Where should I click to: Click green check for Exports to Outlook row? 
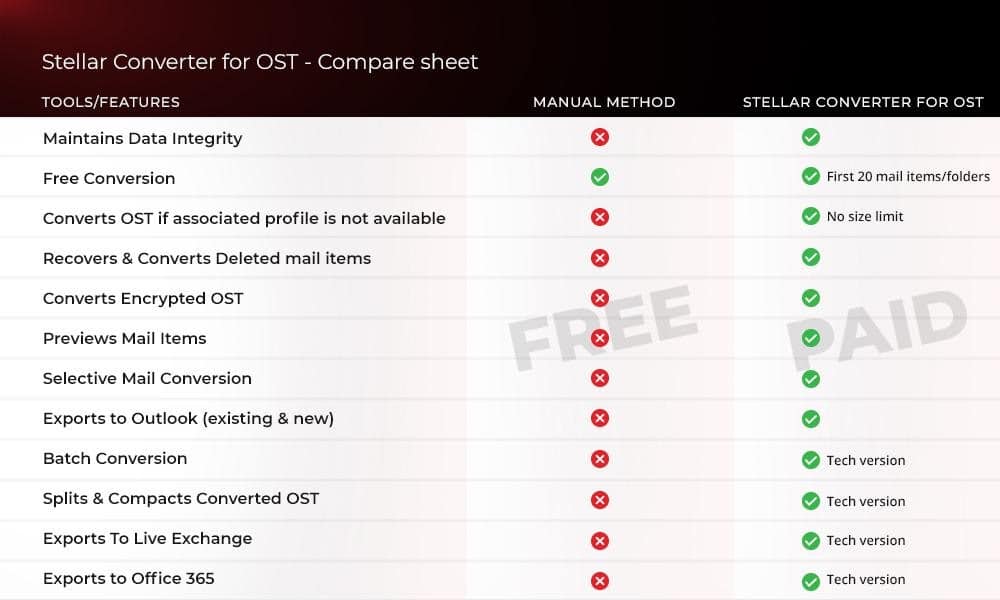(811, 419)
